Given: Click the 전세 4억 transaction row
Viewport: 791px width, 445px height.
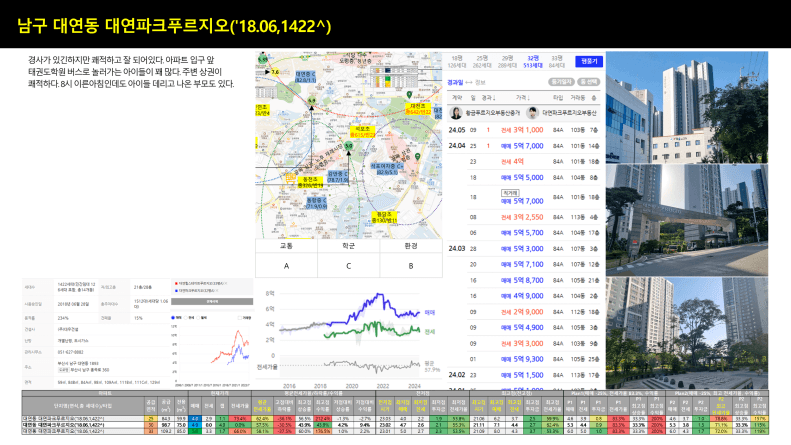Looking at the screenshot, I should click(x=524, y=161).
